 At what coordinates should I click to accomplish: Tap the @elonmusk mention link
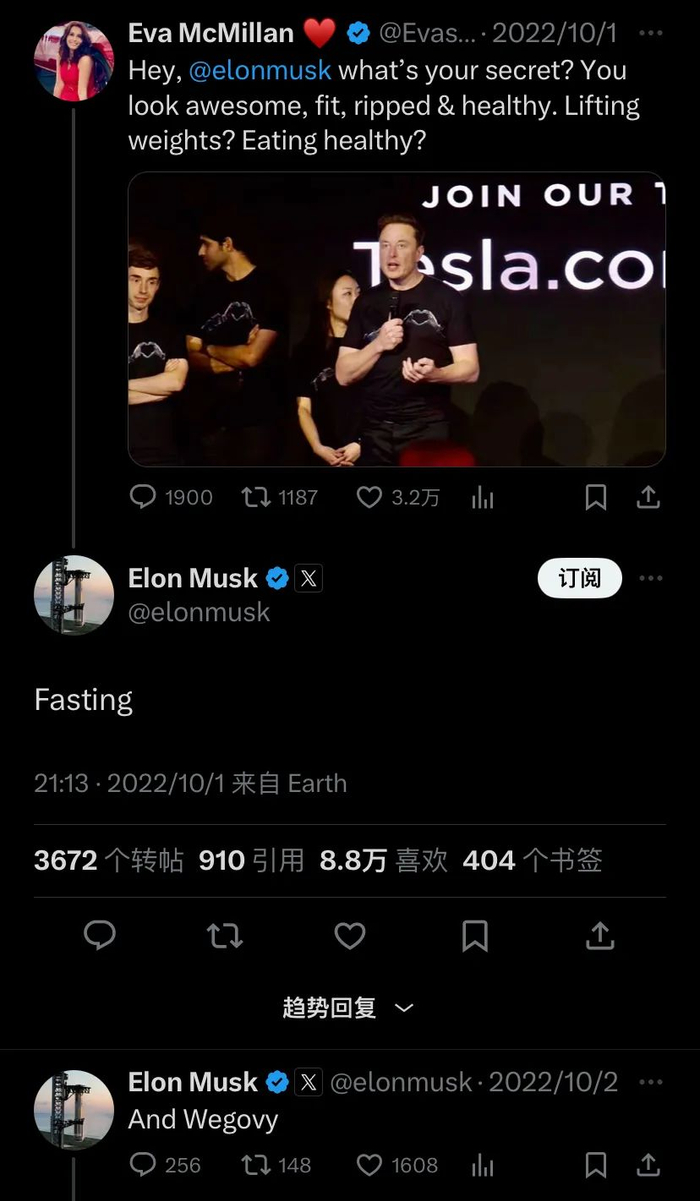tap(260, 71)
